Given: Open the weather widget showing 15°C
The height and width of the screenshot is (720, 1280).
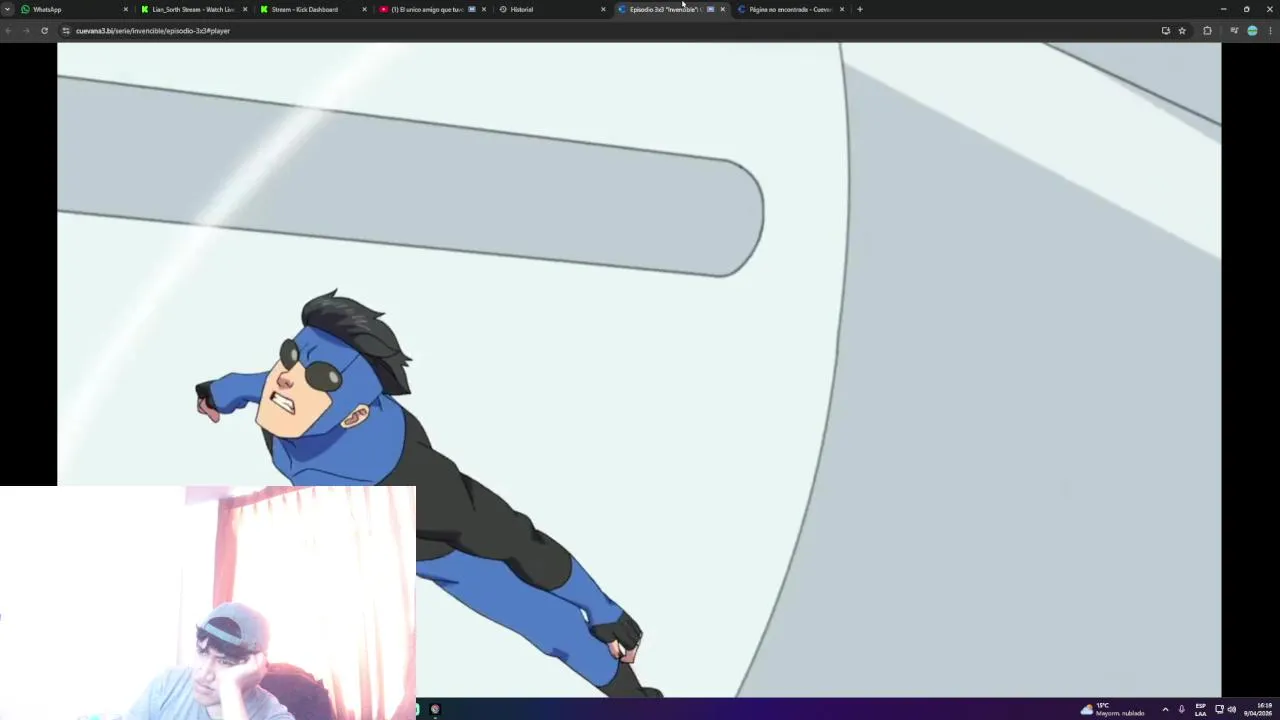Looking at the screenshot, I should pyautogui.click(x=1112, y=709).
